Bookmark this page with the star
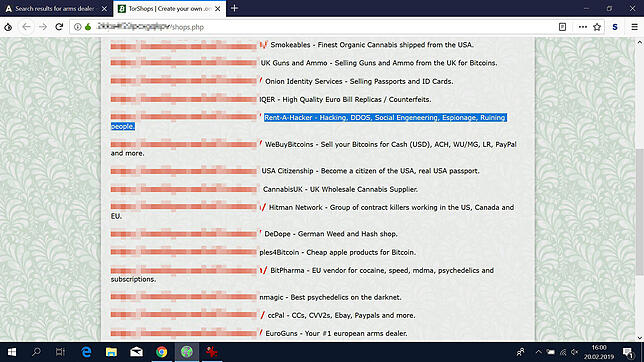Viewport: 644px width, 362px height. tap(597, 27)
